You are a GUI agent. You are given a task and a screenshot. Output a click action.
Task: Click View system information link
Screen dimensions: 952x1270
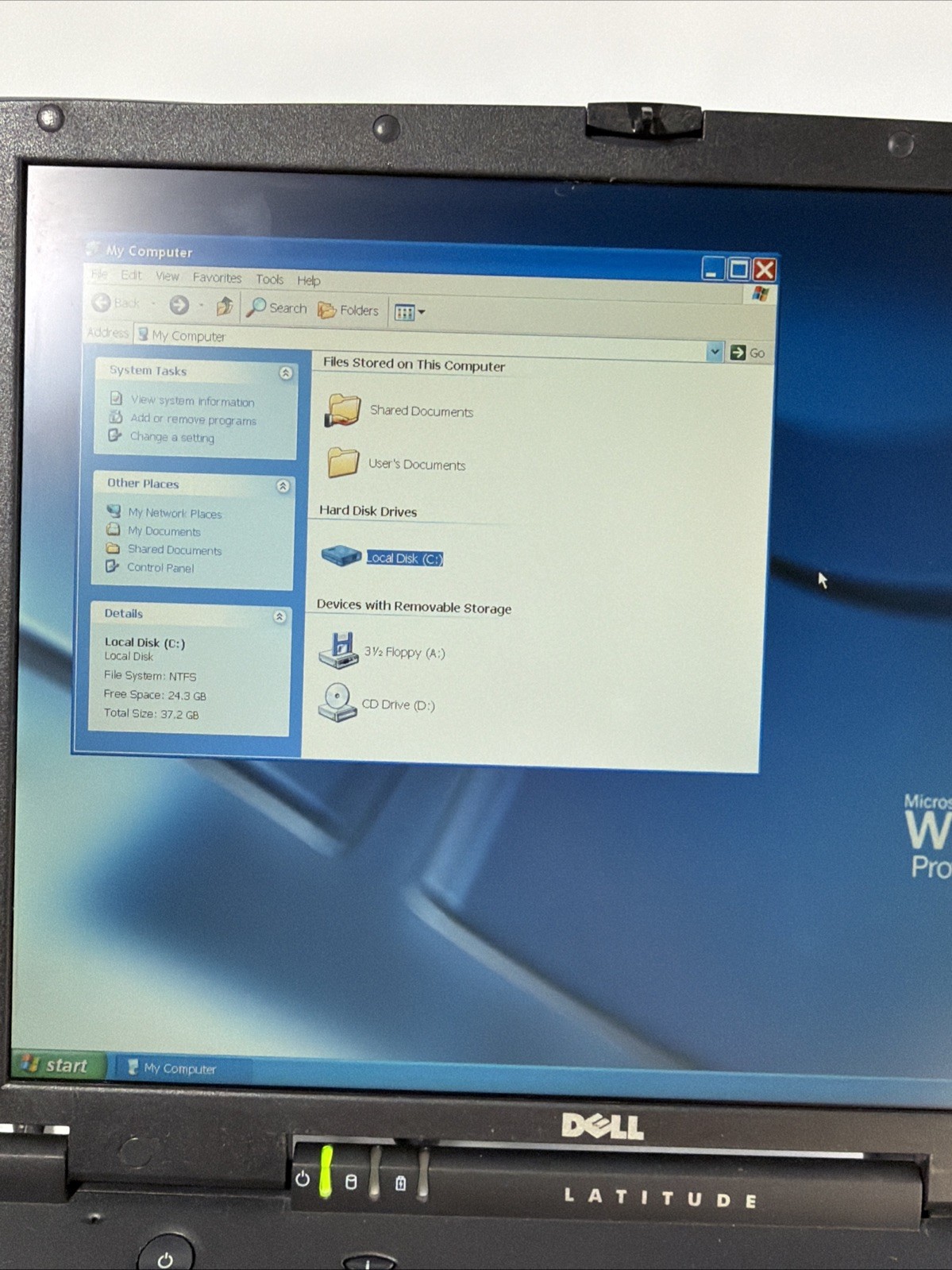pyautogui.click(x=192, y=401)
